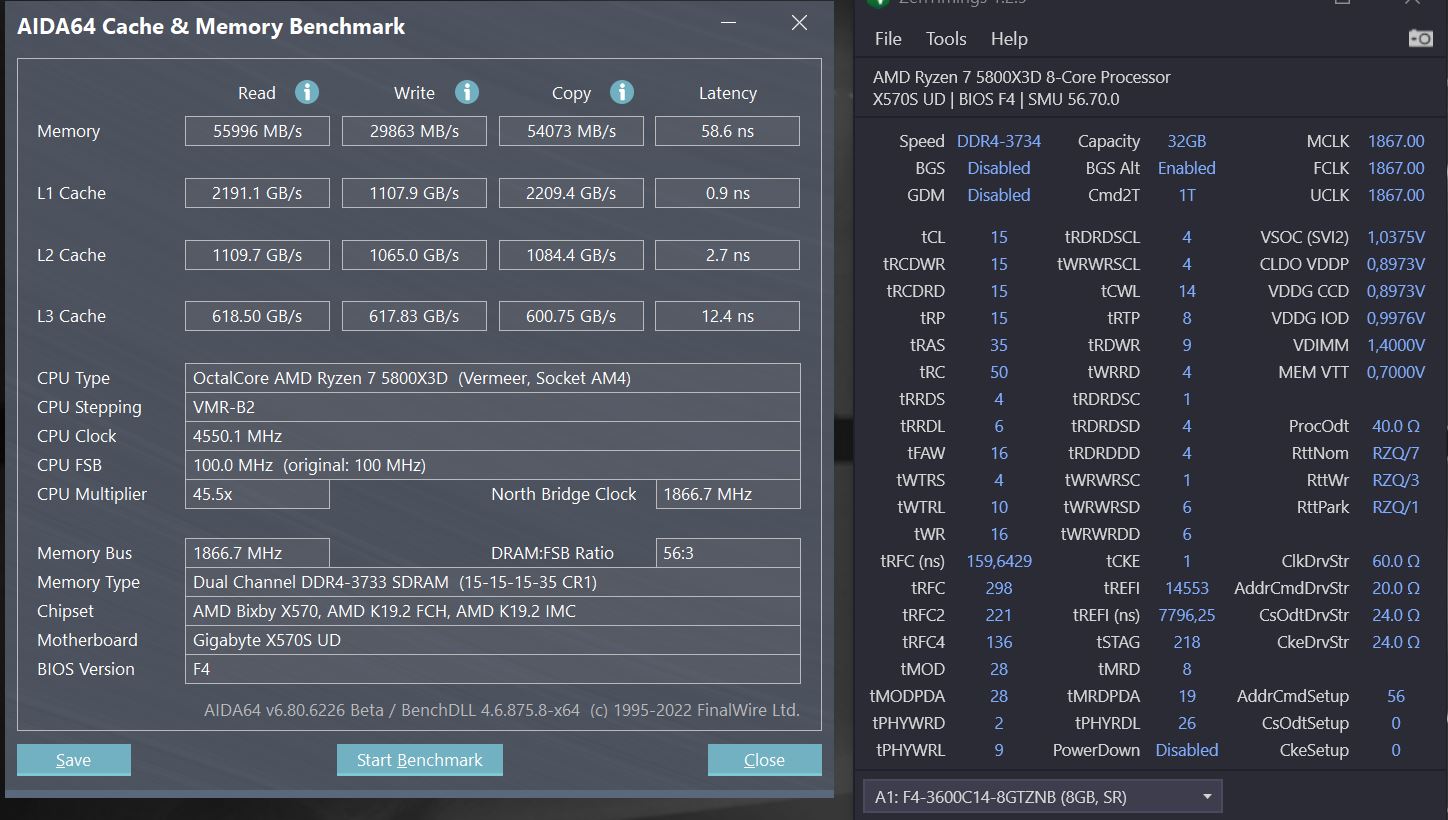Expand the A1 memory module dropdown
Viewport: 1448px width, 820px height.
(1042, 797)
